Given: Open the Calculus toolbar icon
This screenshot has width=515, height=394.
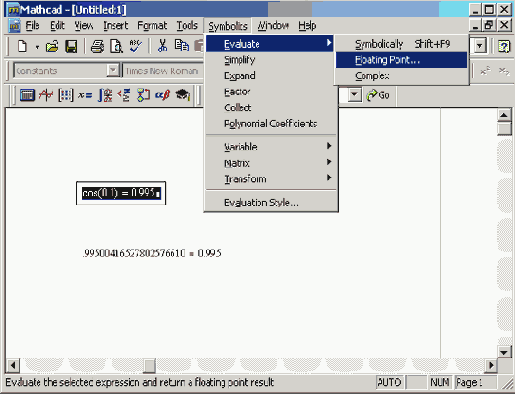Looking at the screenshot, I should tap(105, 95).
